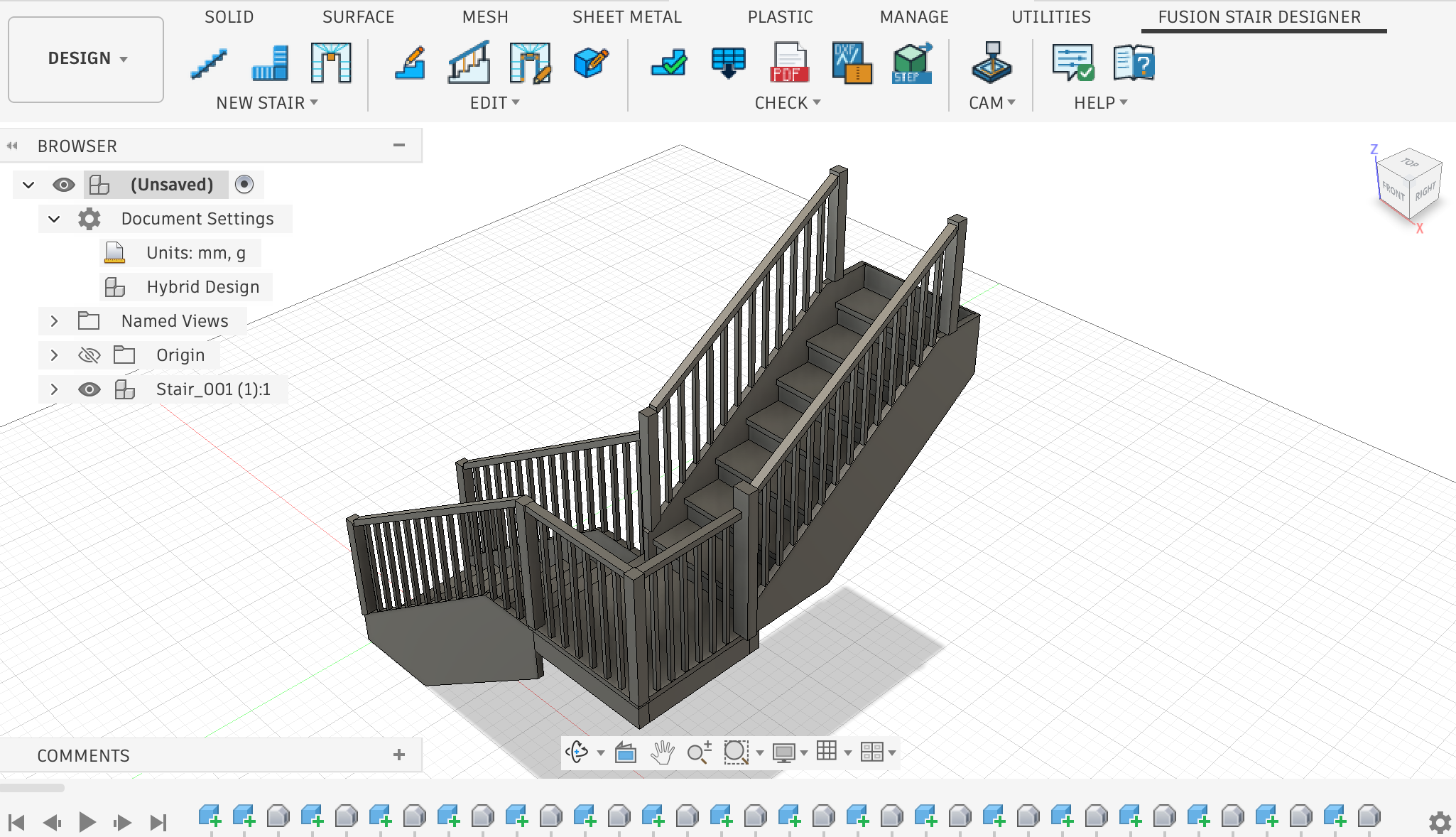Switch to the MESH tab
Screen dimensions: 1456x837
(x=485, y=17)
